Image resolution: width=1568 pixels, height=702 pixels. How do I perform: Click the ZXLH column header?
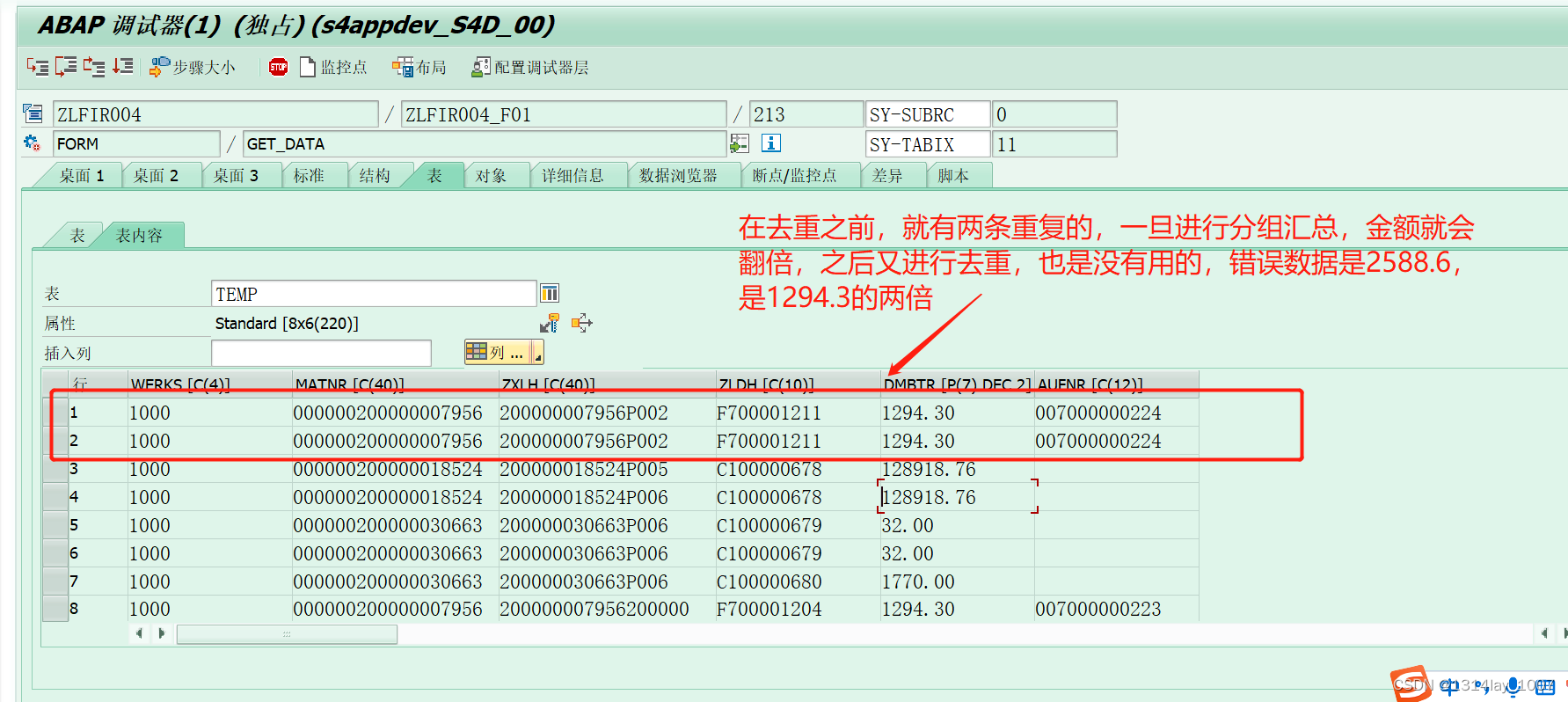[x=608, y=384]
